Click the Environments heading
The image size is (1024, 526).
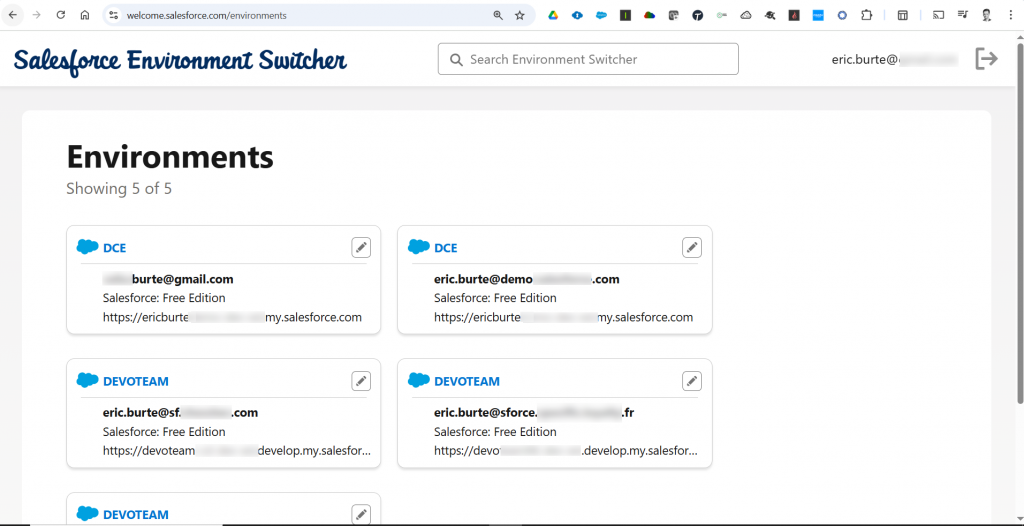(170, 157)
